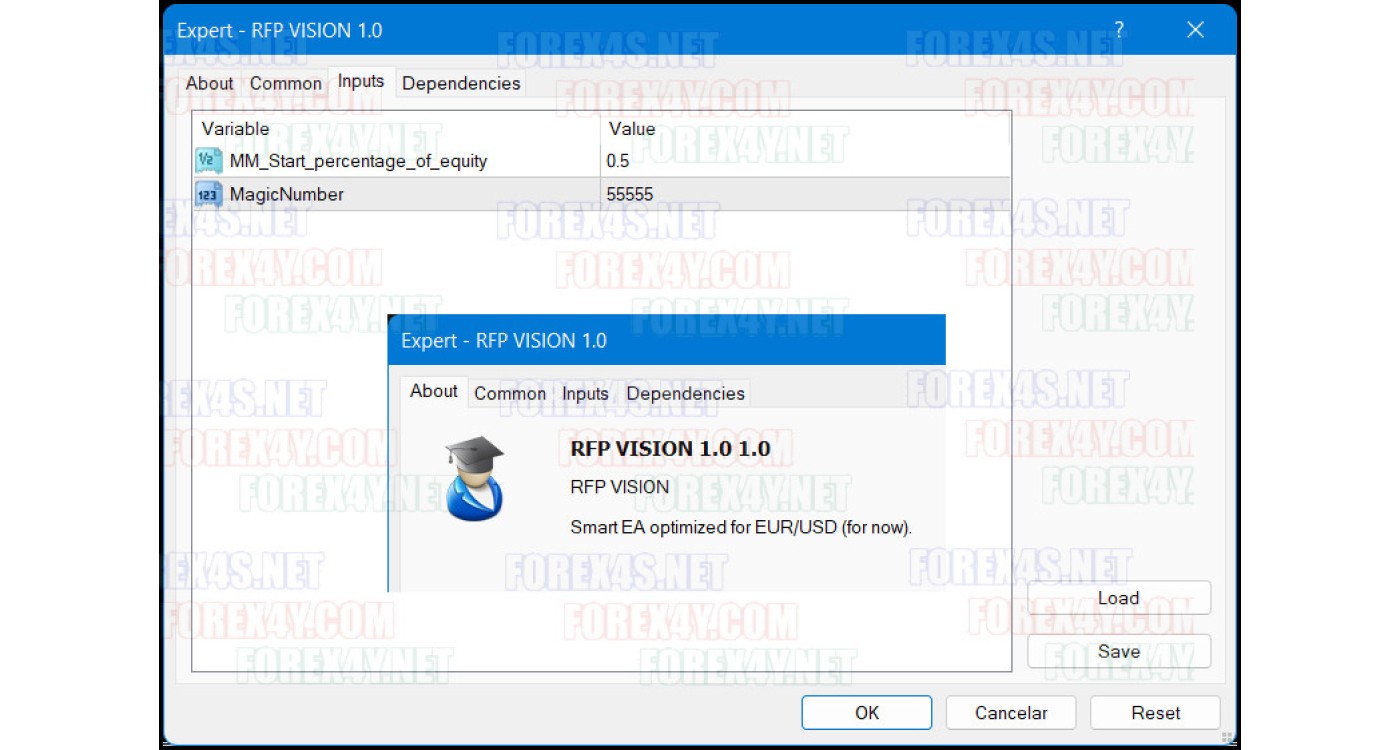This screenshot has height=750, width=1400.
Task: Close the Expert dialog window
Action: (1195, 30)
